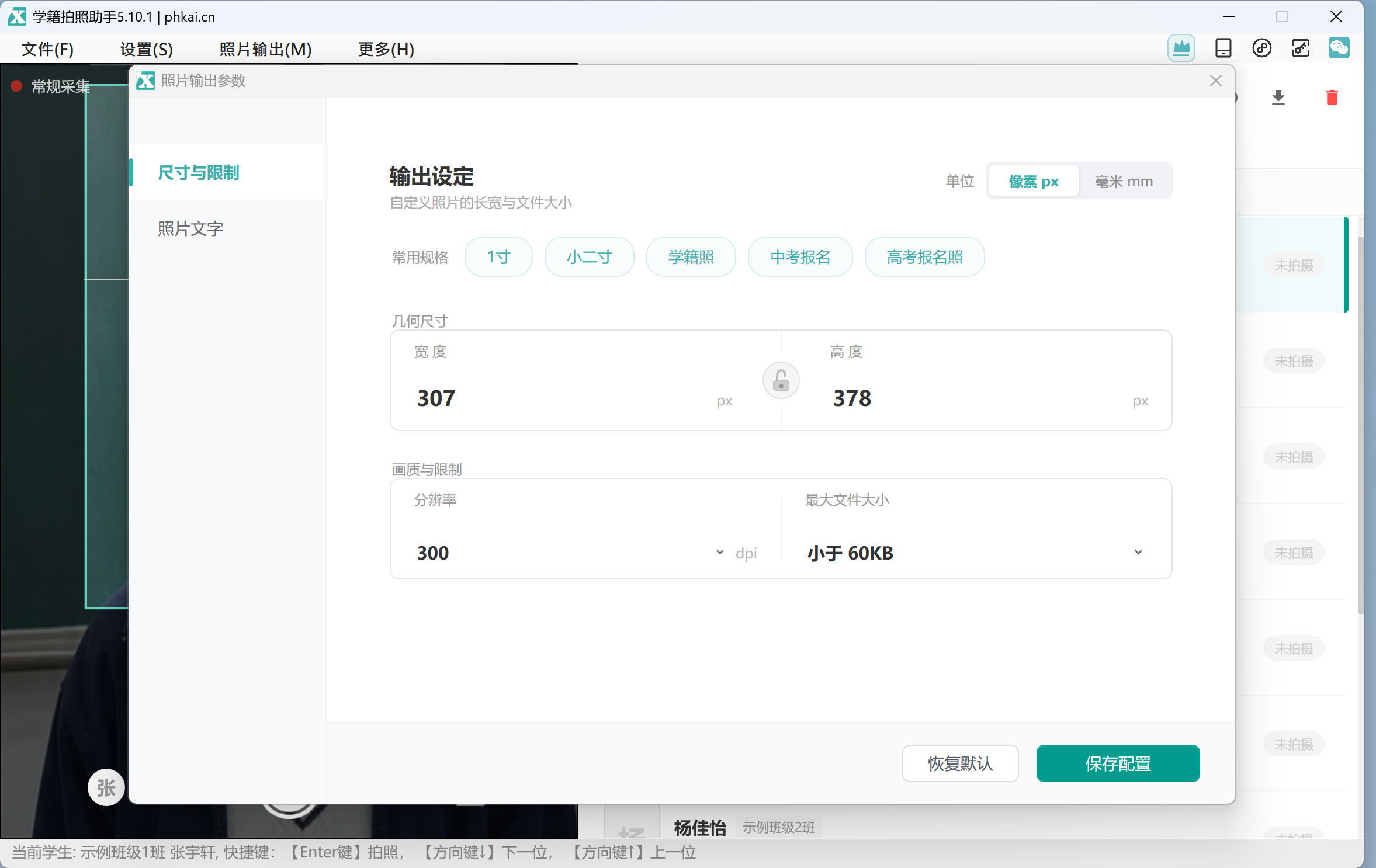Image resolution: width=1376 pixels, height=868 pixels.
Task: Choose the 小二寸 preset size
Action: pos(589,256)
